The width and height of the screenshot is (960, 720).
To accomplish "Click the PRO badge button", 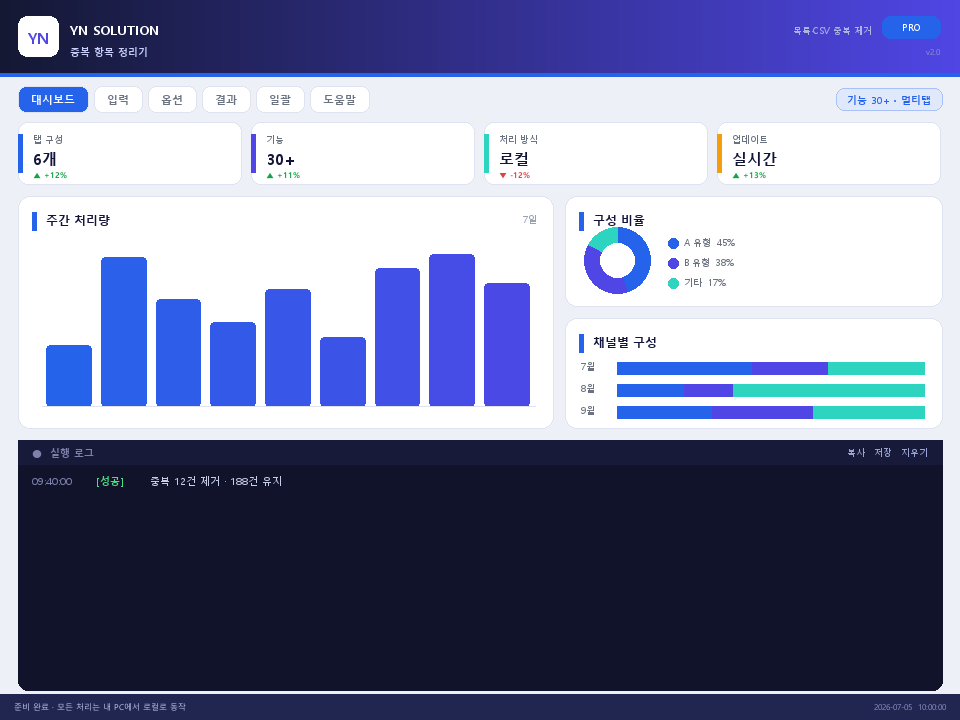I will tap(911, 28).
